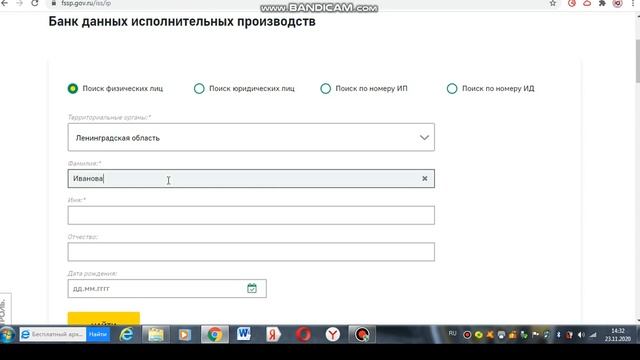
Task: Open the browser extensions puzzle icon
Action: 602,3
